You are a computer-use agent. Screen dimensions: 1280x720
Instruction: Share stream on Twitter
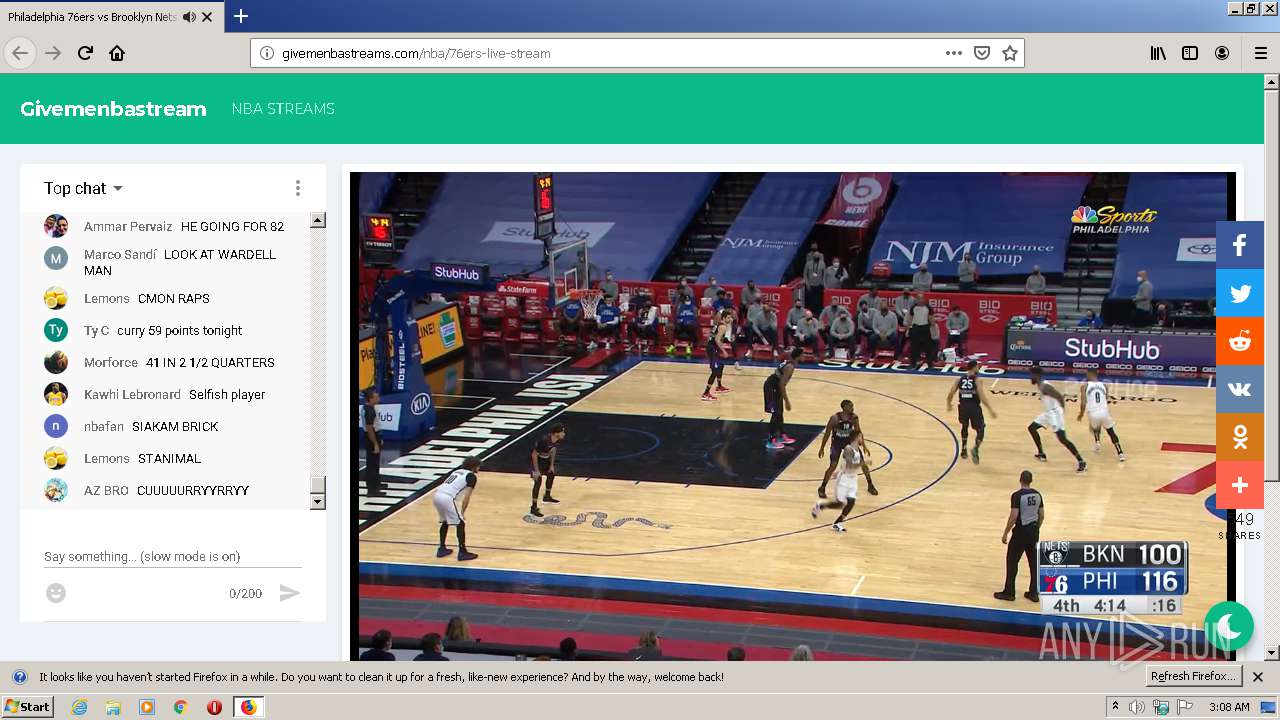point(1240,293)
